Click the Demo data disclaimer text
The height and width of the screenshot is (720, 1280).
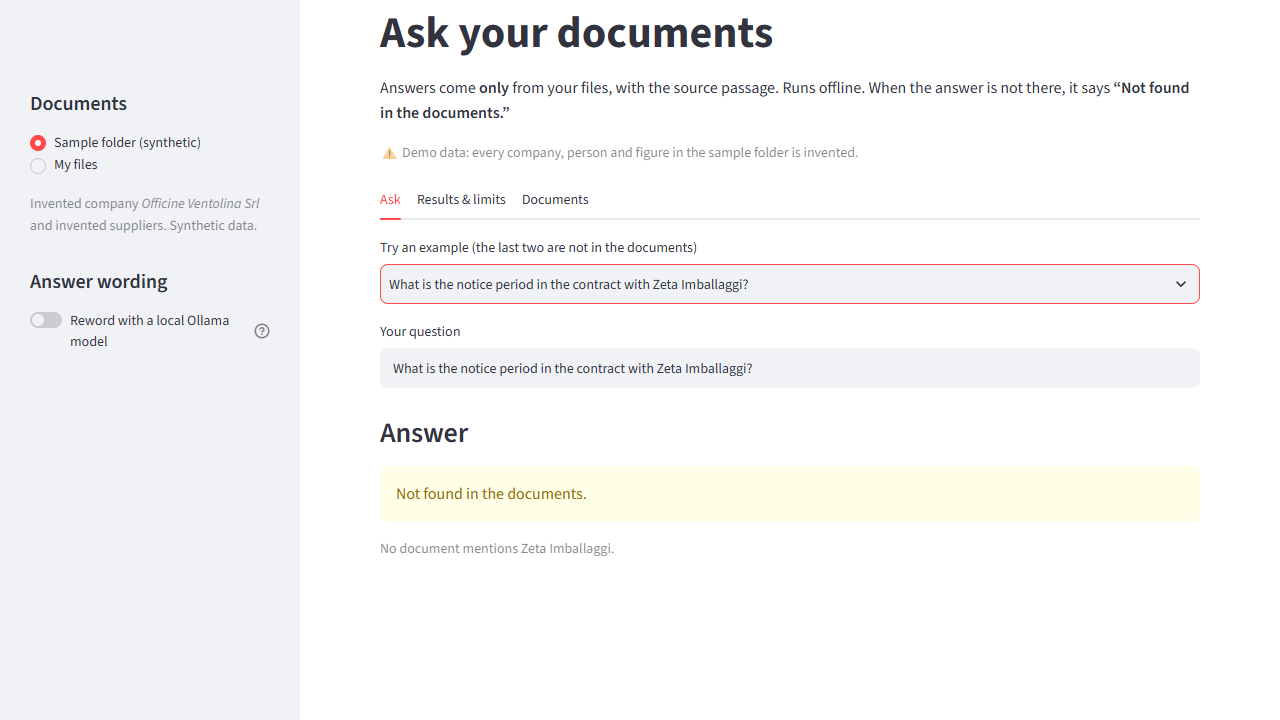(x=630, y=153)
